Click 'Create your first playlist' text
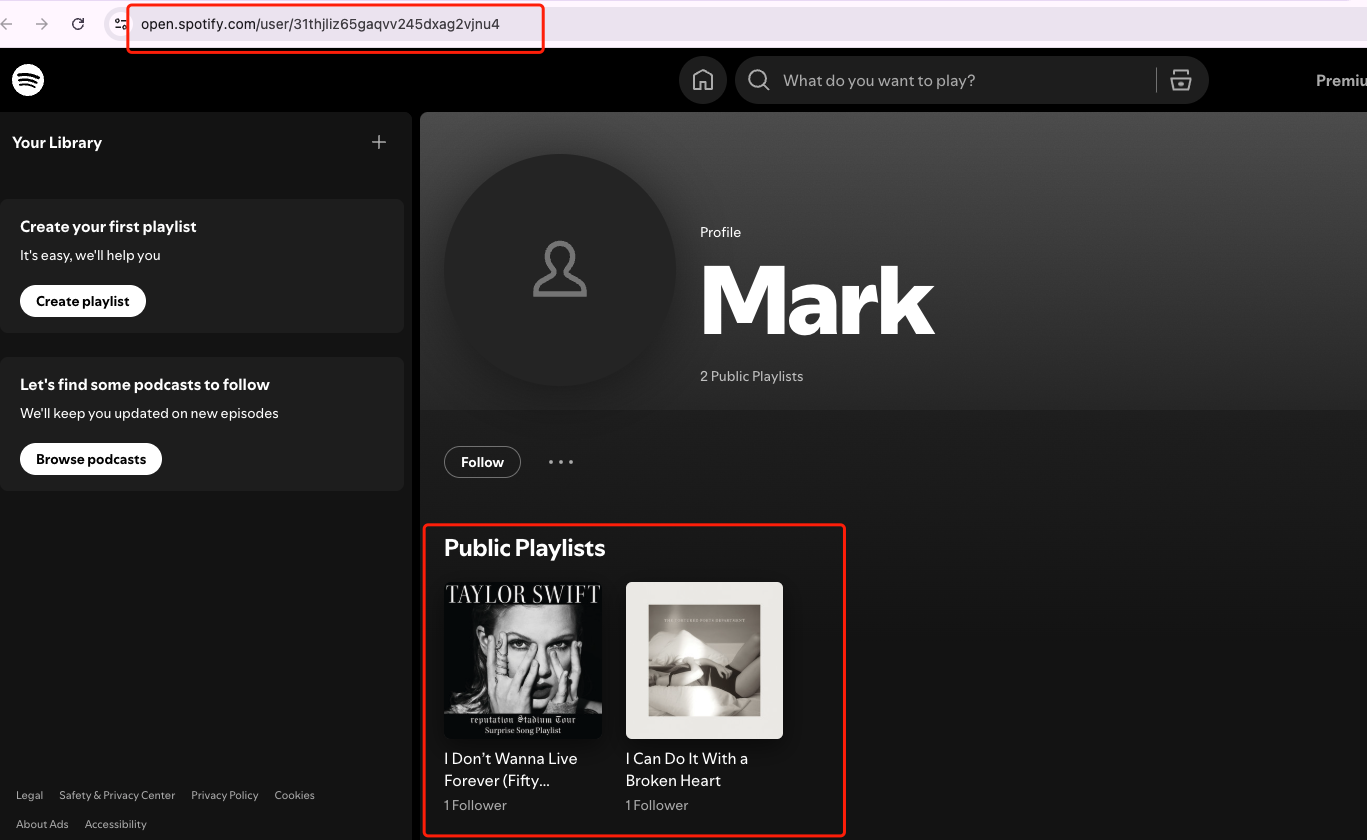Image resolution: width=1367 pixels, height=840 pixels. click(x=108, y=227)
